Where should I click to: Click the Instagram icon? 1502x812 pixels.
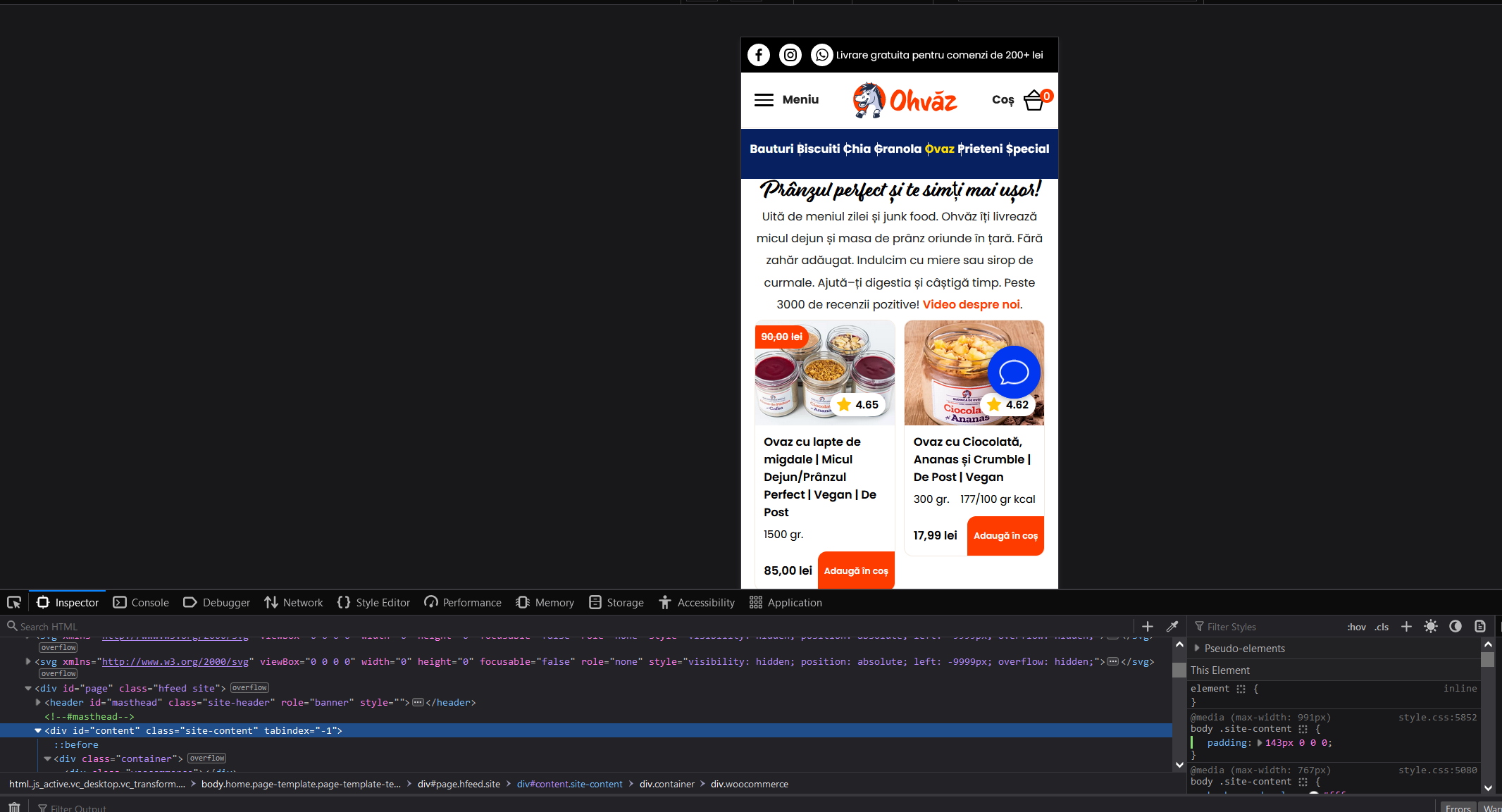(790, 54)
